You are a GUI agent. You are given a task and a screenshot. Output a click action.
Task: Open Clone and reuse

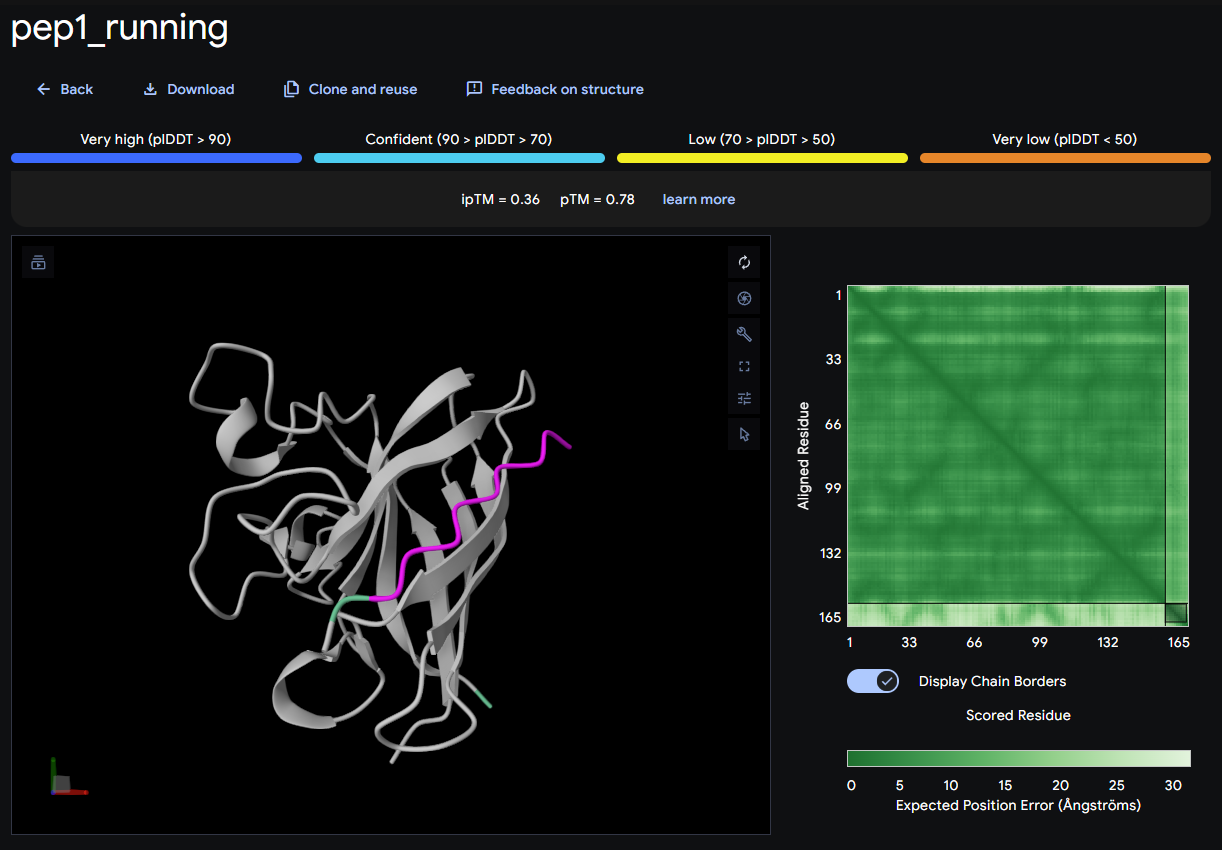click(x=350, y=89)
